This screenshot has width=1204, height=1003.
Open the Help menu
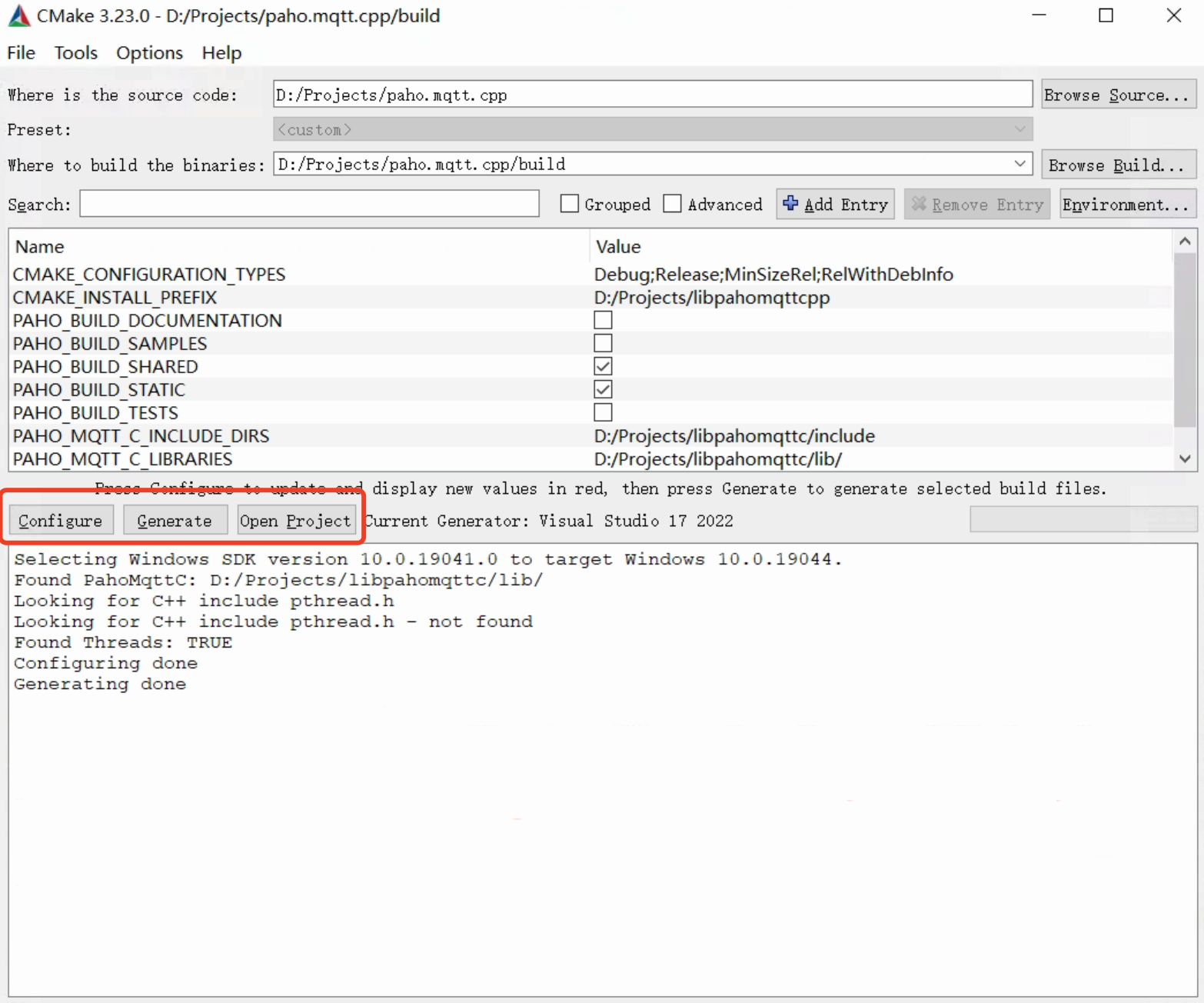pyautogui.click(x=221, y=52)
